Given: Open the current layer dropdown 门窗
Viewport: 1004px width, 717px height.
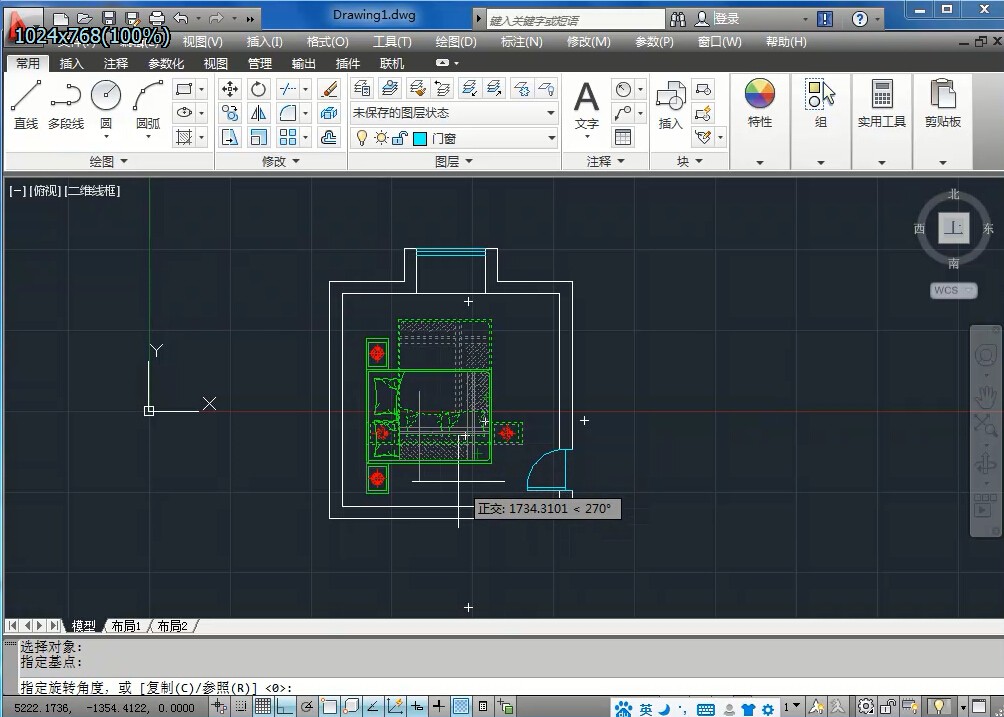Looking at the screenshot, I should pyautogui.click(x=454, y=138).
